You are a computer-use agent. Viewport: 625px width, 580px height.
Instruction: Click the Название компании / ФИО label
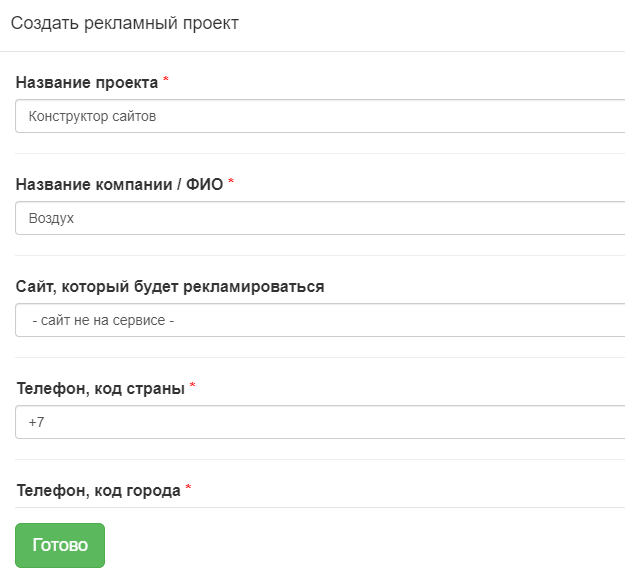pos(119,185)
